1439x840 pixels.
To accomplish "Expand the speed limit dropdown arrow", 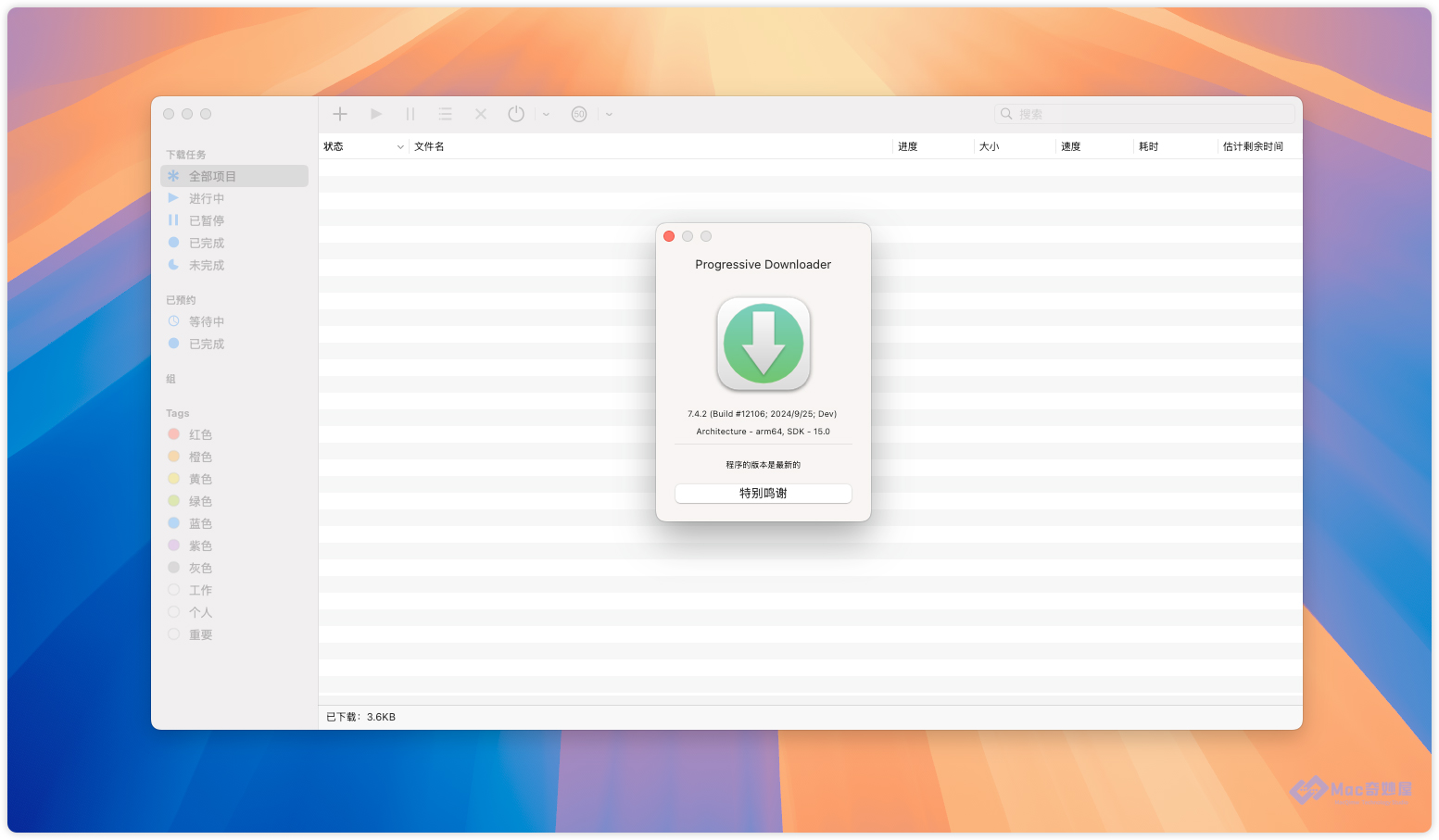I will pos(610,115).
